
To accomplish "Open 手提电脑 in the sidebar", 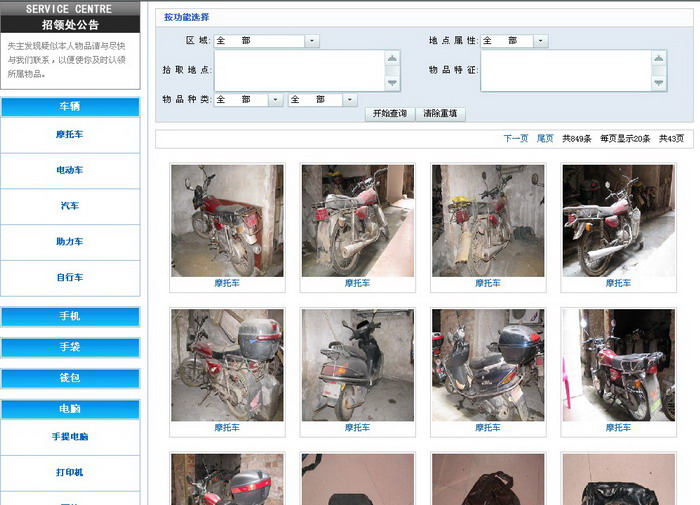I will pyautogui.click(x=70, y=437).
